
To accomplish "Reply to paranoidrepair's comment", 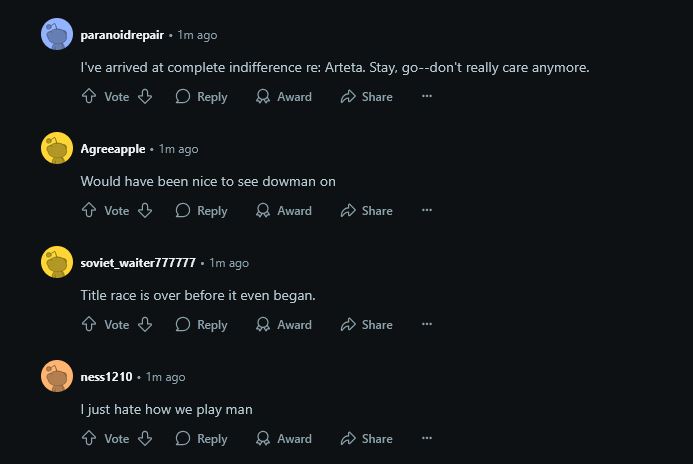I will 201,96.
